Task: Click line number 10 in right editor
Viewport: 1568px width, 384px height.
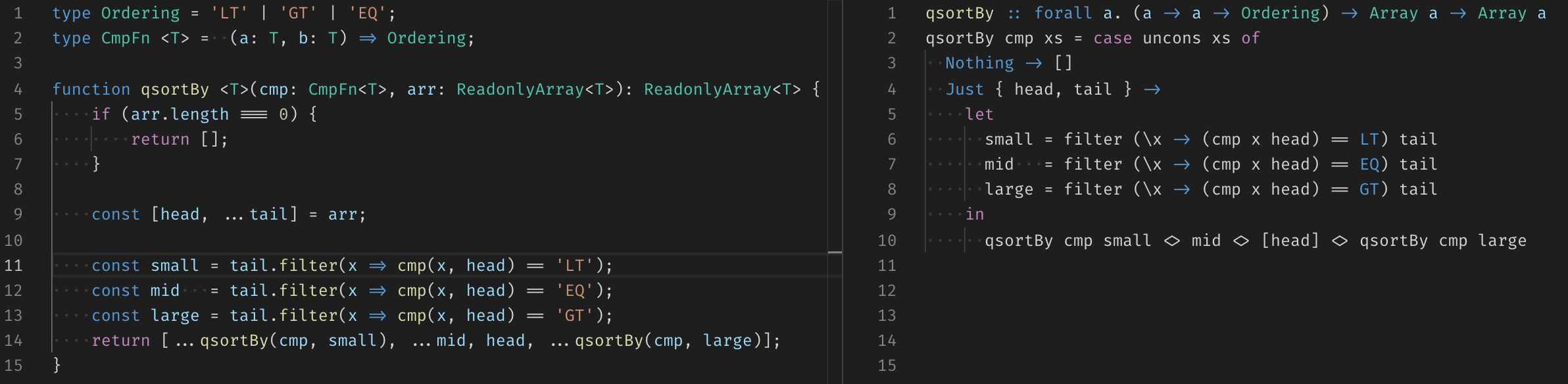Action: pyautogui.click(x=887, y=241)
